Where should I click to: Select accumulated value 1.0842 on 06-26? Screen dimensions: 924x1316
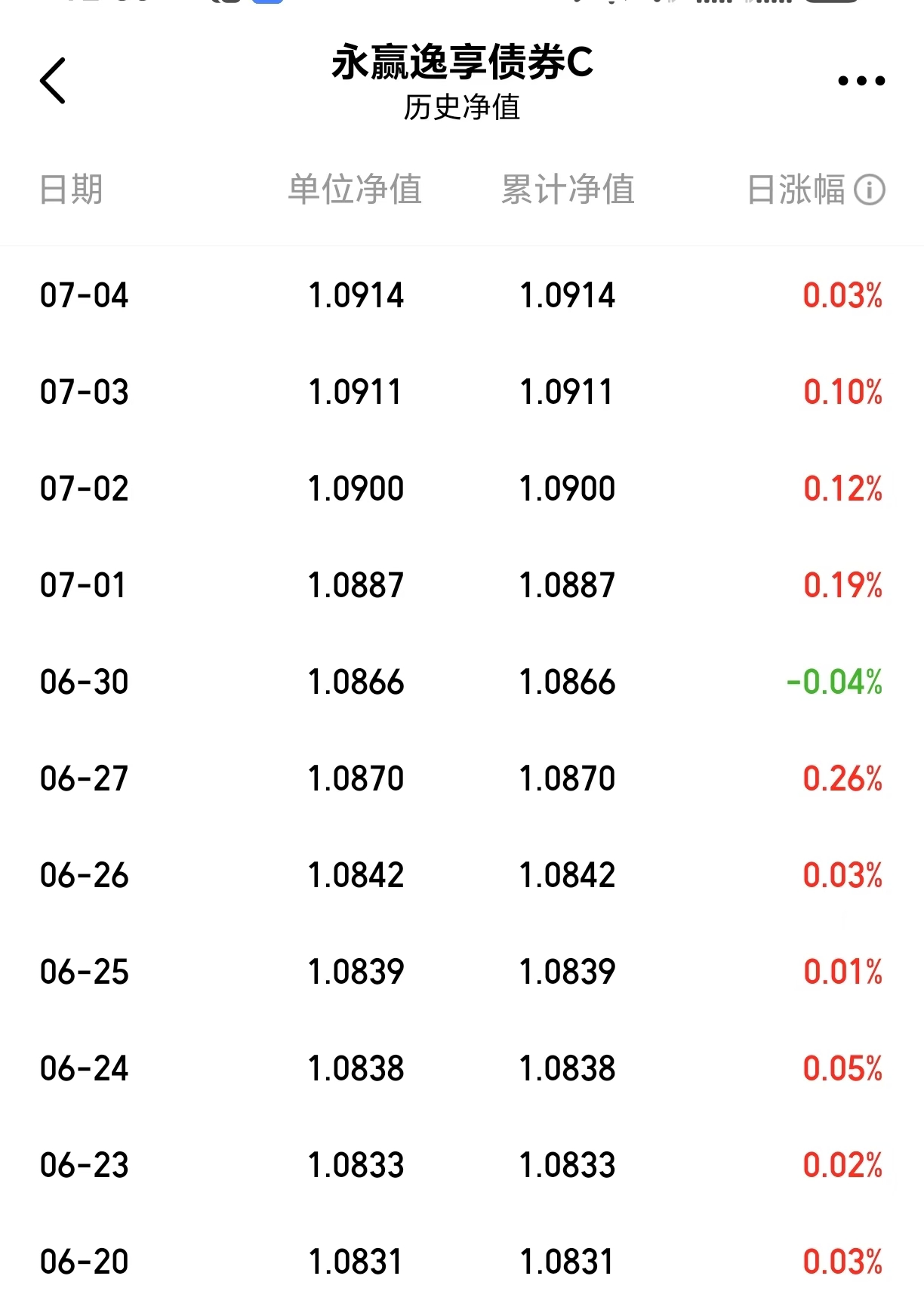coord(567,875)
